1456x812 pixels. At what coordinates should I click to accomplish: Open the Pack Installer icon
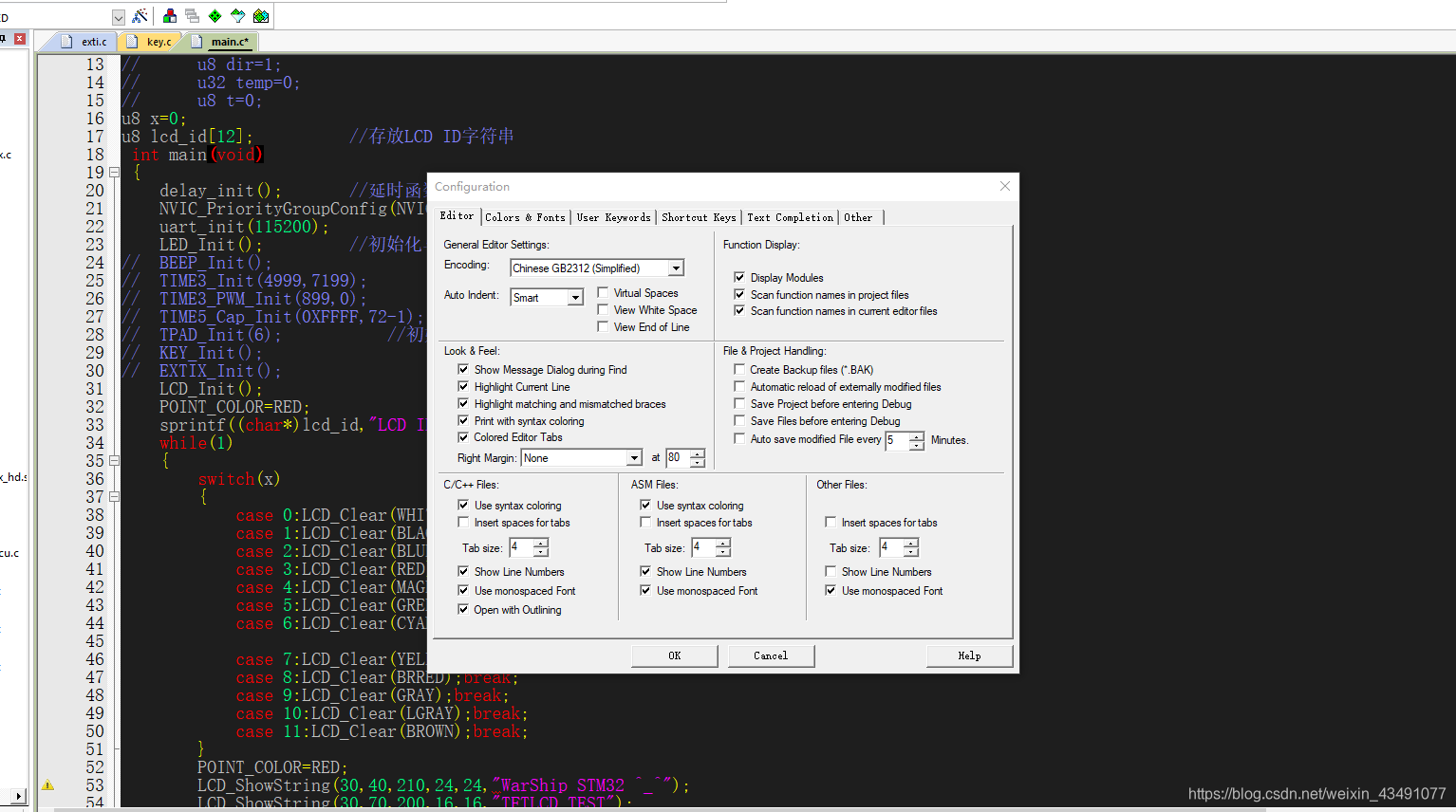pyautogui.click(x=261, y=16)
